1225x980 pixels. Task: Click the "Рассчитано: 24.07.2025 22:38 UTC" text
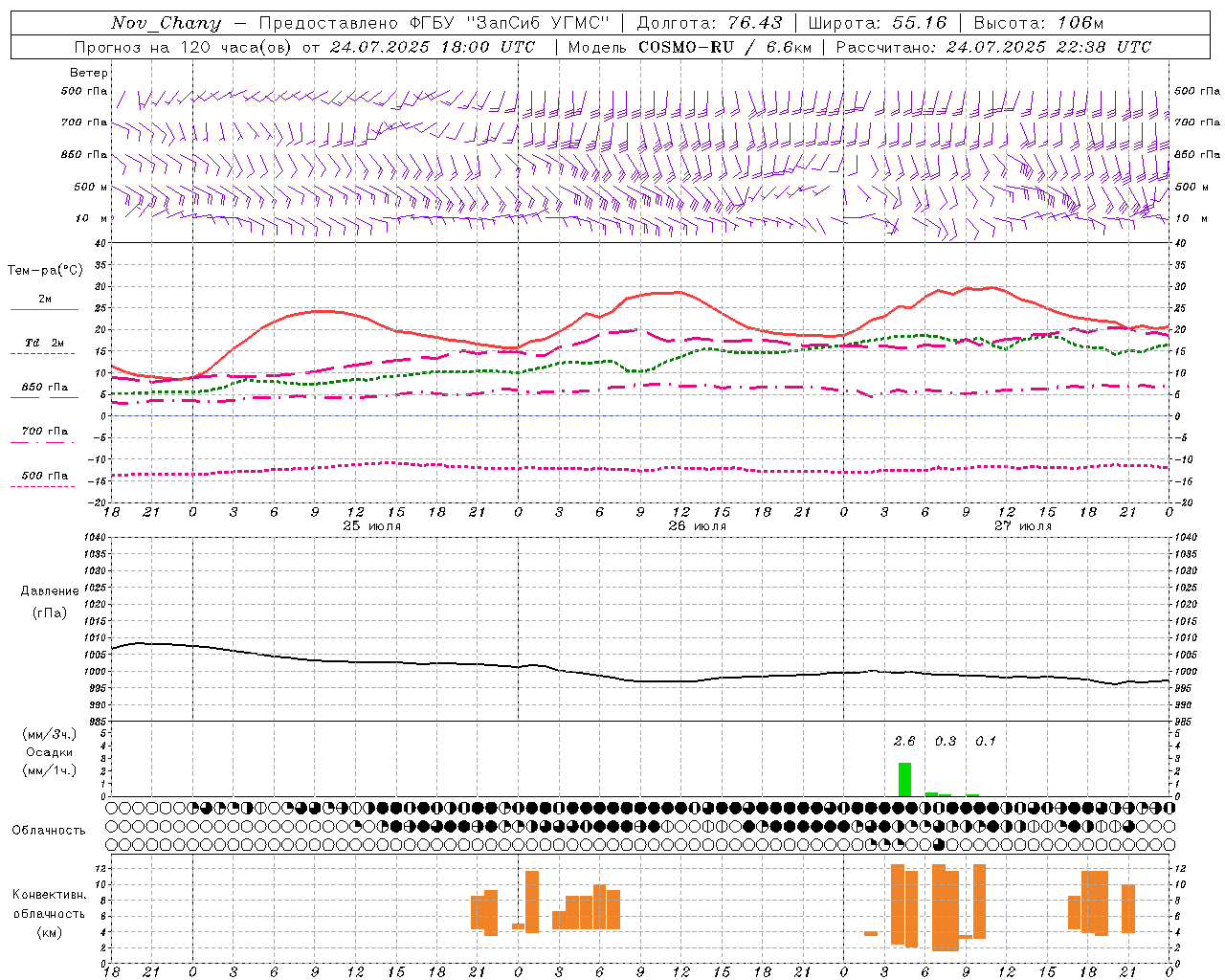coord(993,47)
